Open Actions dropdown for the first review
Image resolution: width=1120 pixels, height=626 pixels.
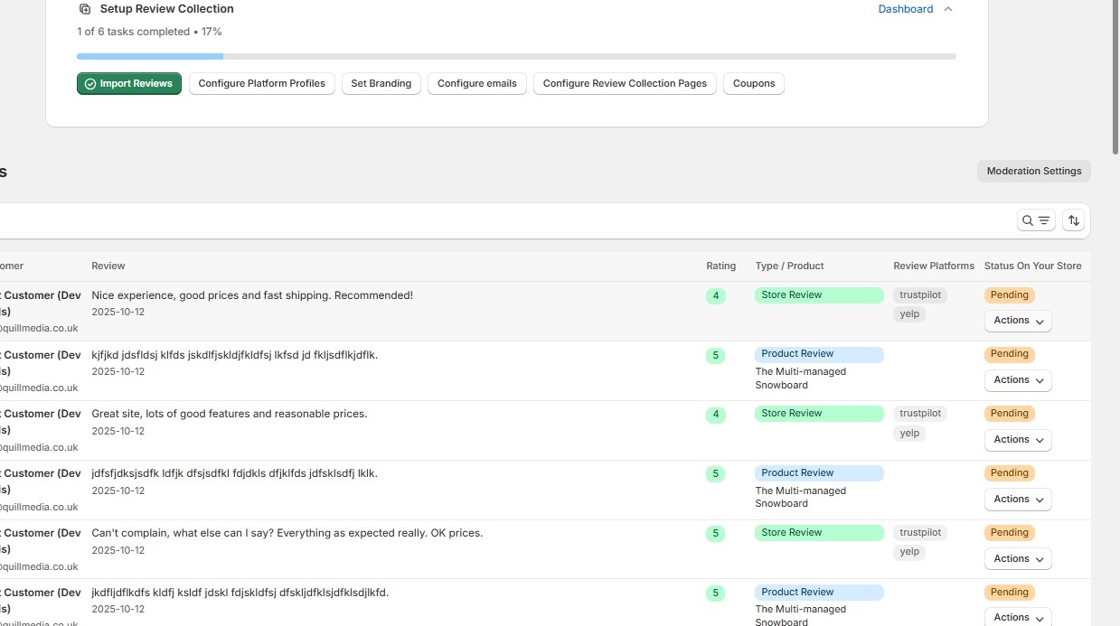1017,321
